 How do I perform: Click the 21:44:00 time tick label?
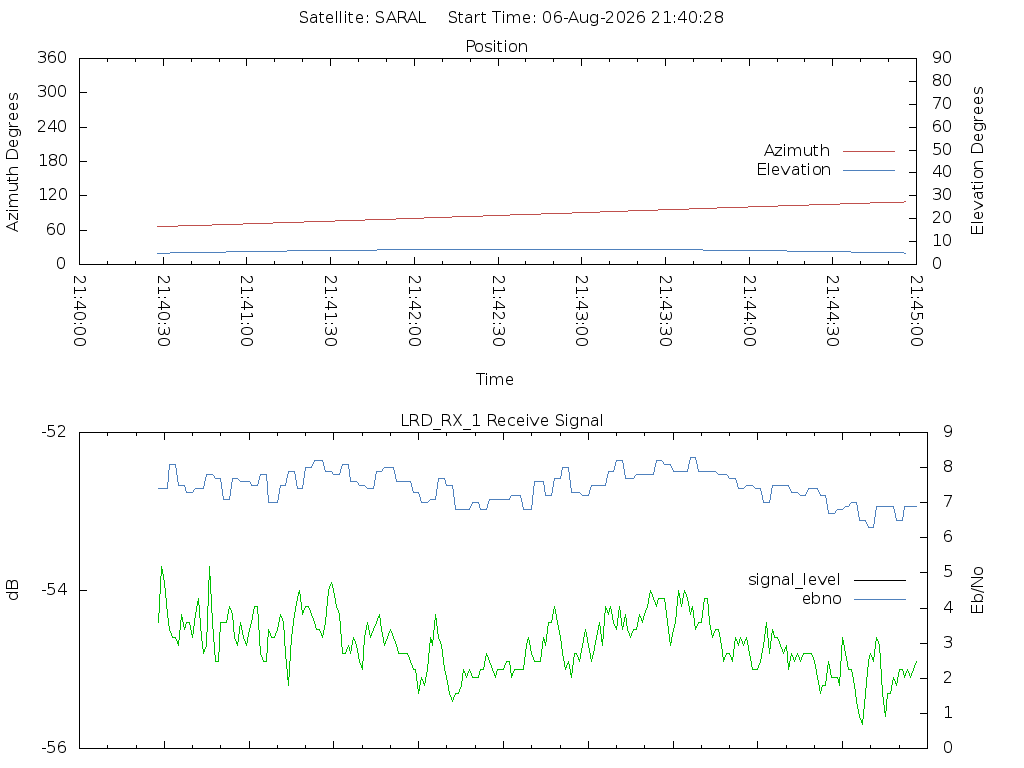click(x=749, y=311)
